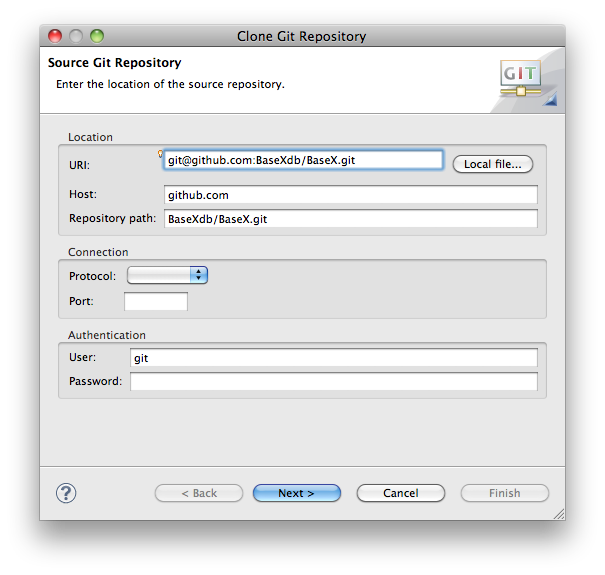605x575 pixels.
Task: Click the Host input field
Action: [350, 194]
